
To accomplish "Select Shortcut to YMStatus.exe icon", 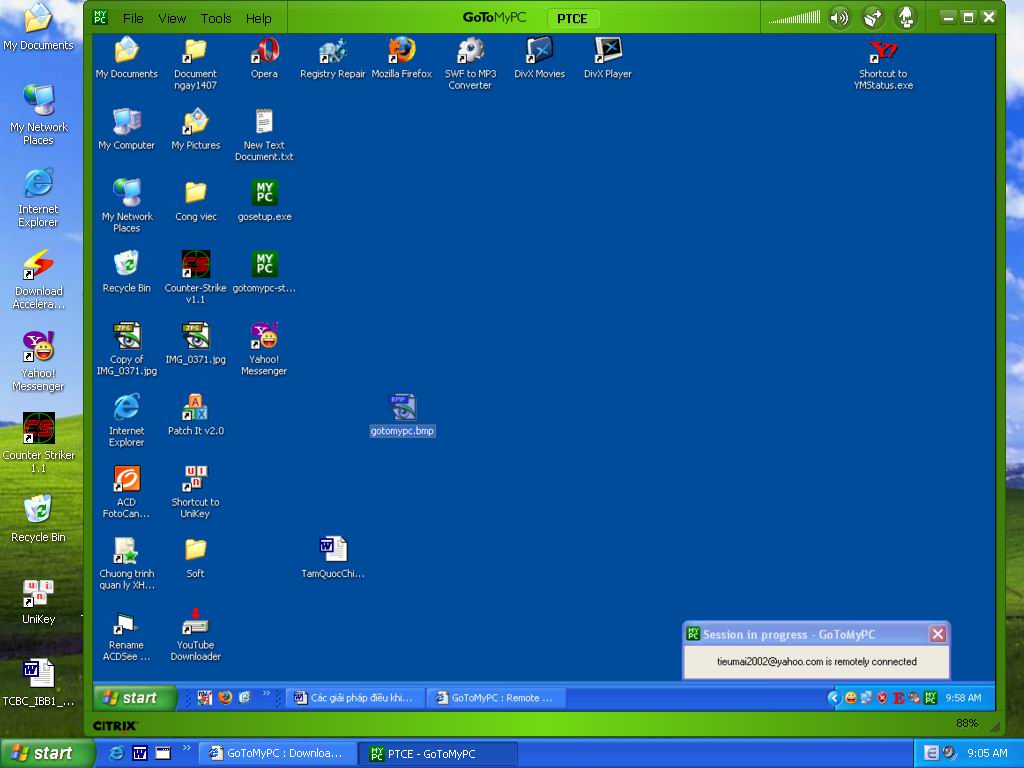I will point(883,63).
